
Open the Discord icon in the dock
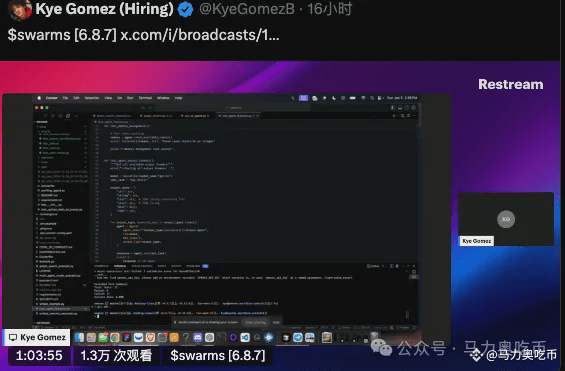(197, 338)
